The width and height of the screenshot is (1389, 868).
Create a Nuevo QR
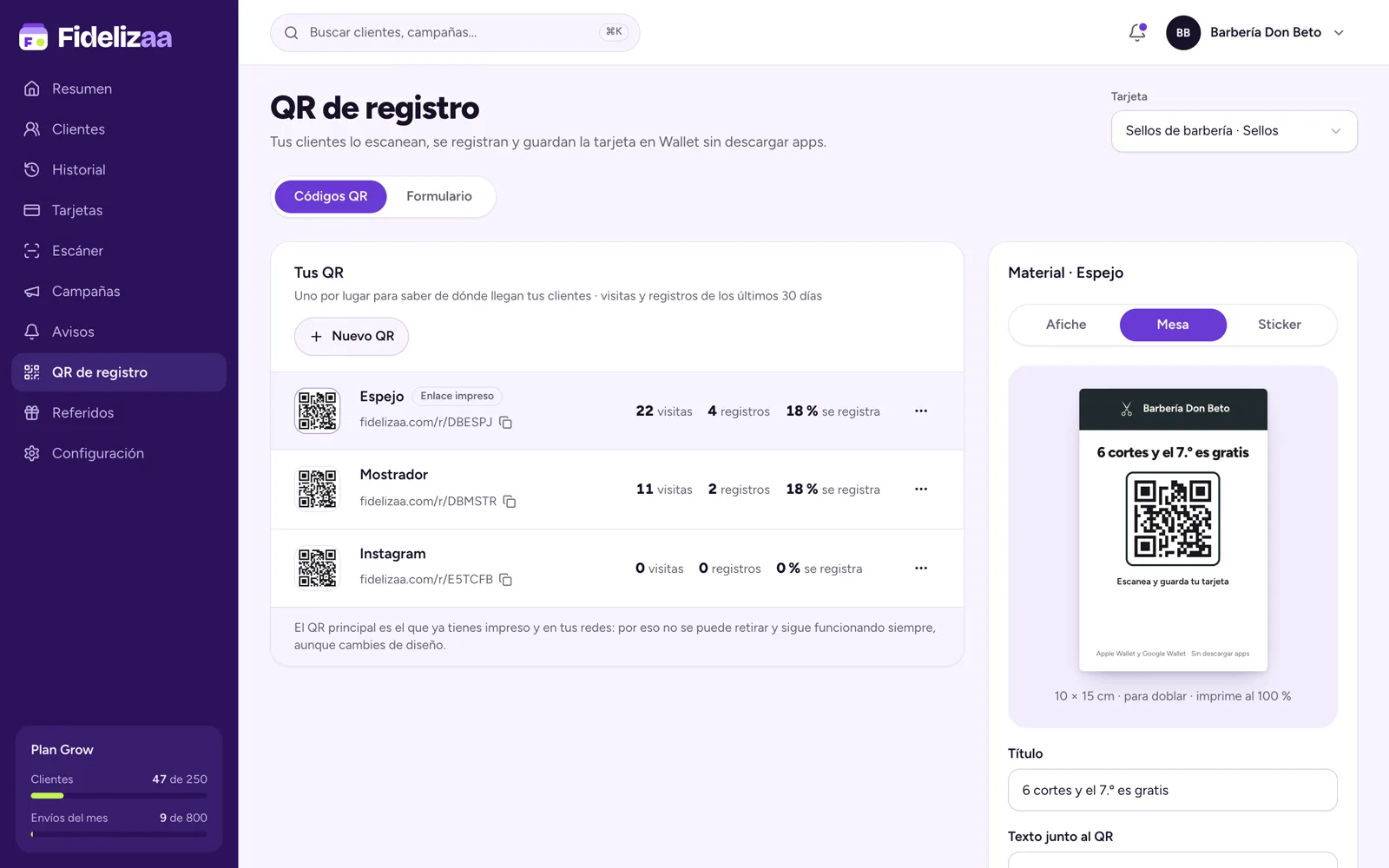(352, 336)
